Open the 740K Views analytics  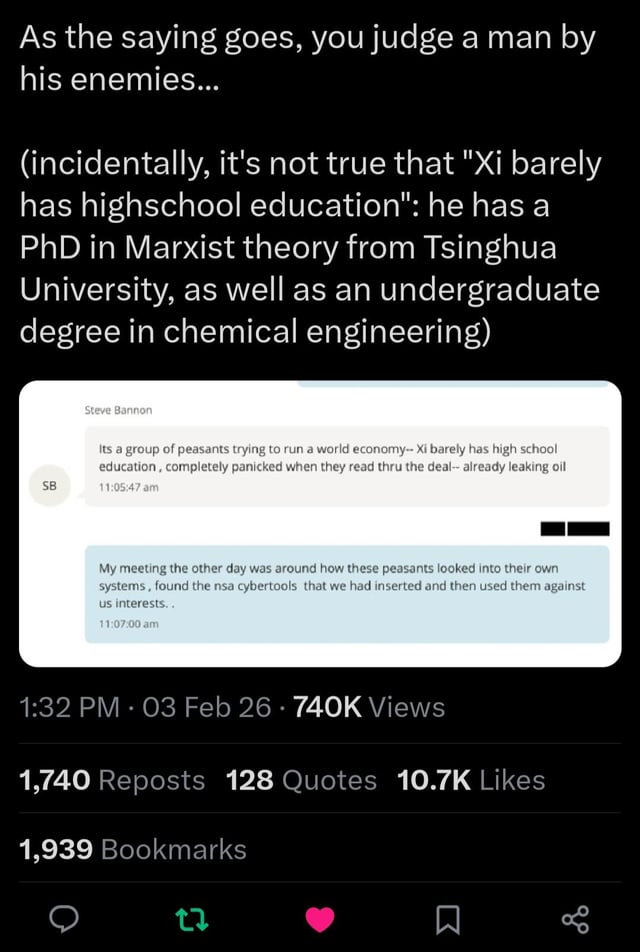pos(369,708)
